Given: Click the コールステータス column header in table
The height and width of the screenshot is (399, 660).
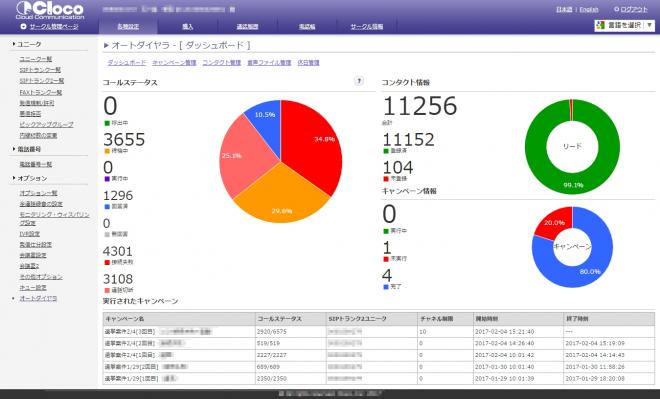Looking at the screenshot, I should (291, 319).
